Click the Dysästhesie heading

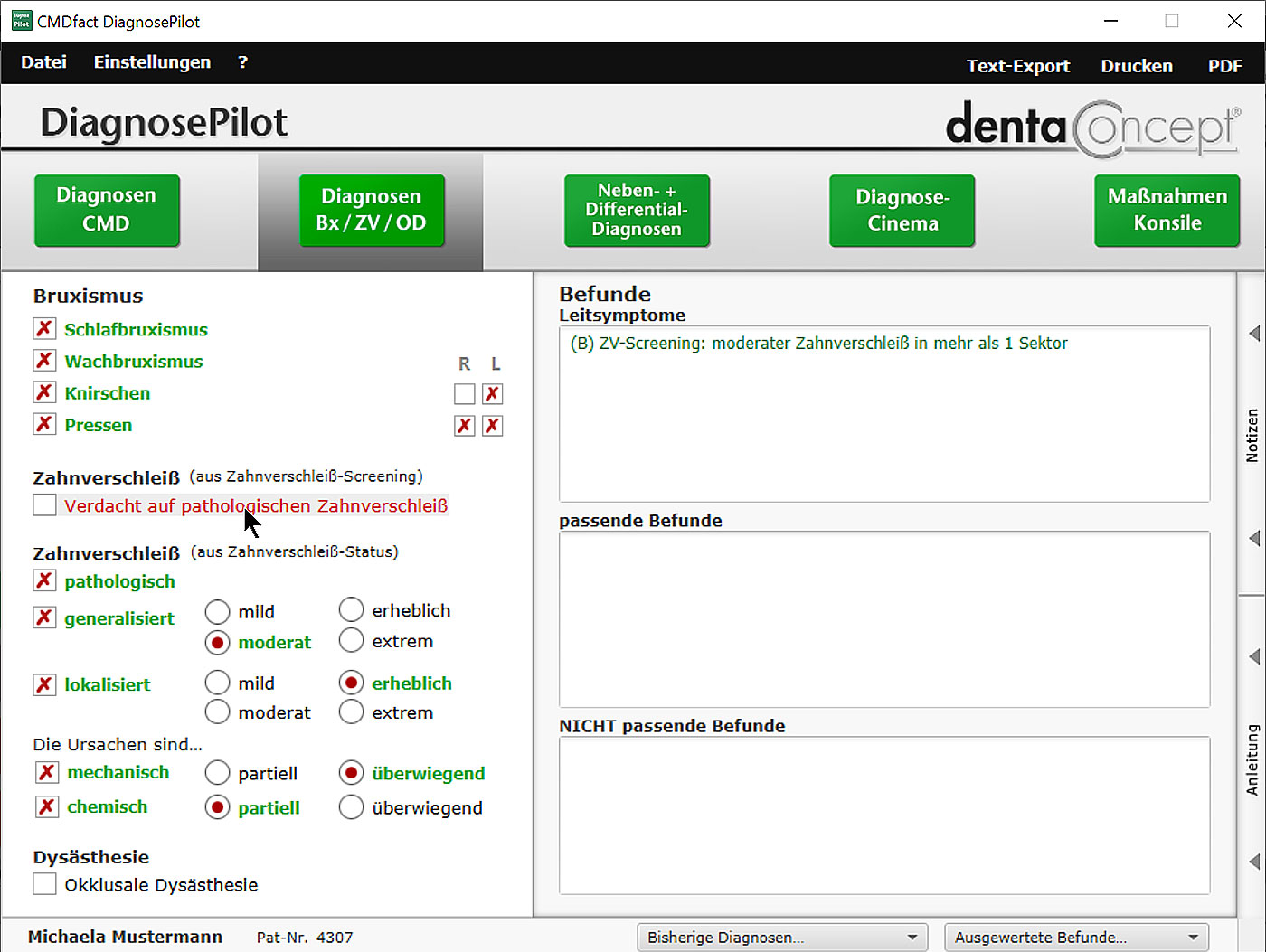coord(90,857)
